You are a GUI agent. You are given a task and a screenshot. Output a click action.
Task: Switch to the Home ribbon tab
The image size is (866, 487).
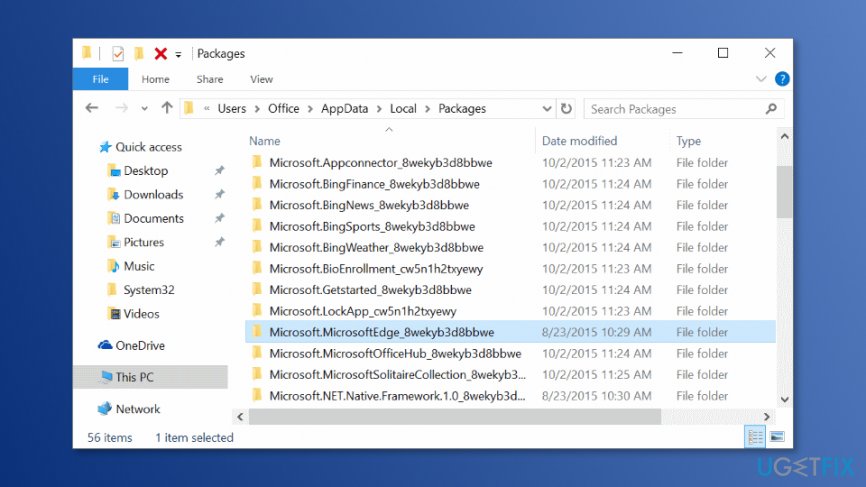point(155,79)
